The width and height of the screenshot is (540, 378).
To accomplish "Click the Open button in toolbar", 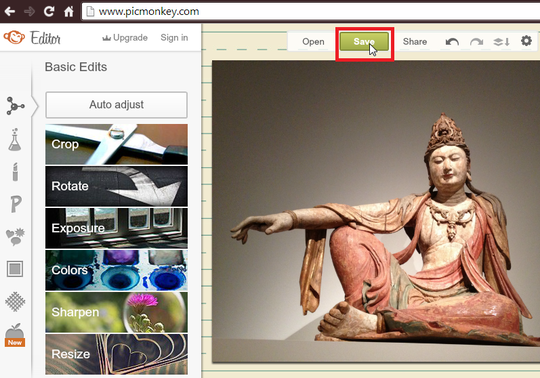I will [313, 42].
